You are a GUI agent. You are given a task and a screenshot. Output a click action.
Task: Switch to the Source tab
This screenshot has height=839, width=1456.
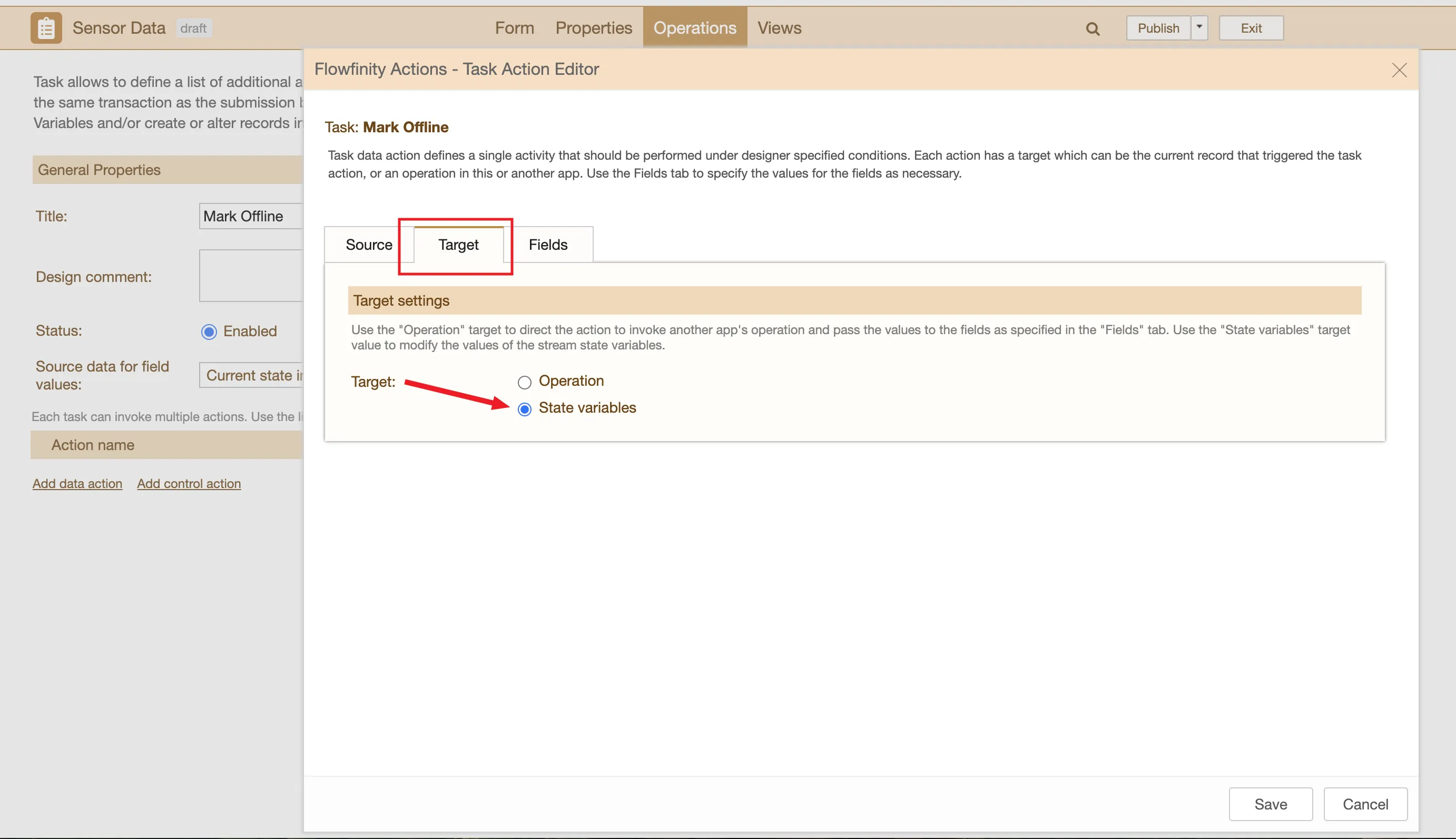[x=369, y=245]
